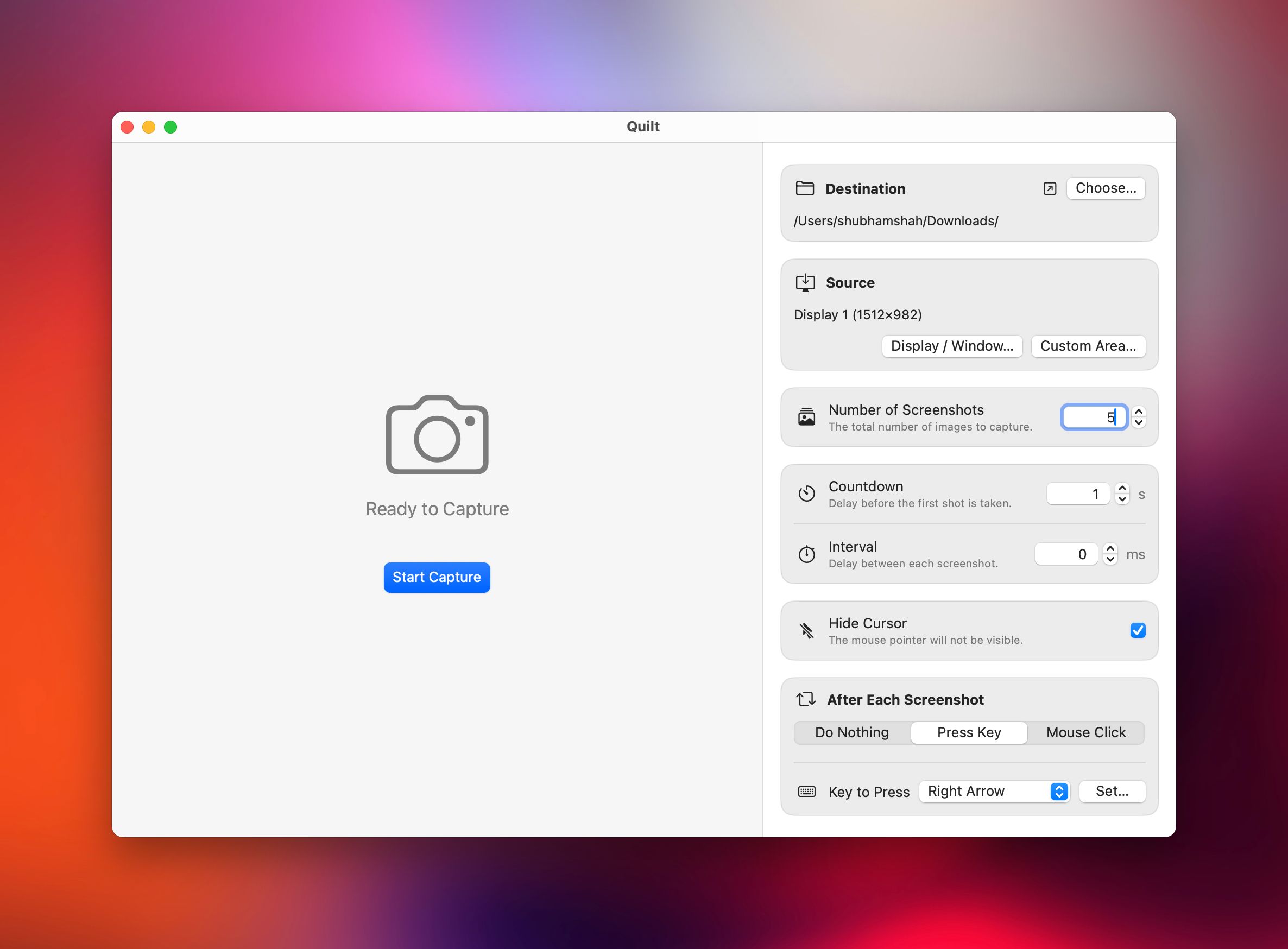Decrease Number of Screenshots with the stepper

pos(1138,423)
